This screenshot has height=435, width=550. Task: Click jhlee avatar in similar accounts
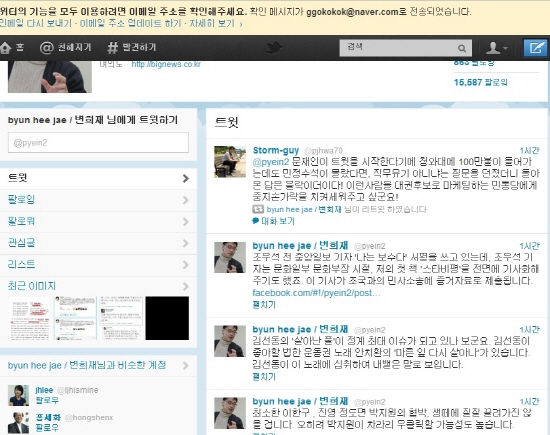pyautogui.click(x=19, y=395)
